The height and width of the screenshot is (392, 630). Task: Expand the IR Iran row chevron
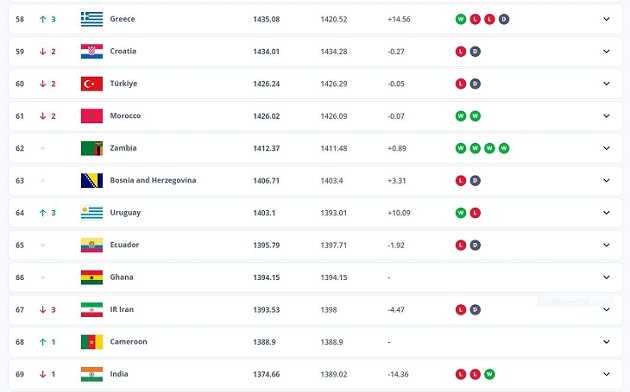pyautogui.click(x=606, y=310)
